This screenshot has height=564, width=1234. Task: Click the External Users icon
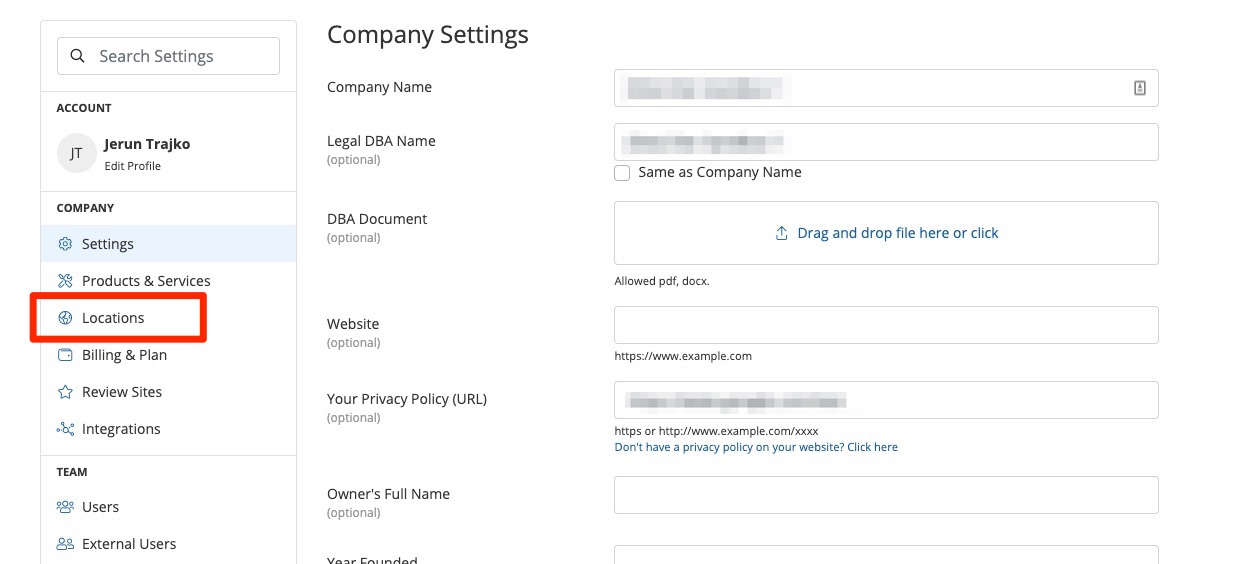point(65,544)
